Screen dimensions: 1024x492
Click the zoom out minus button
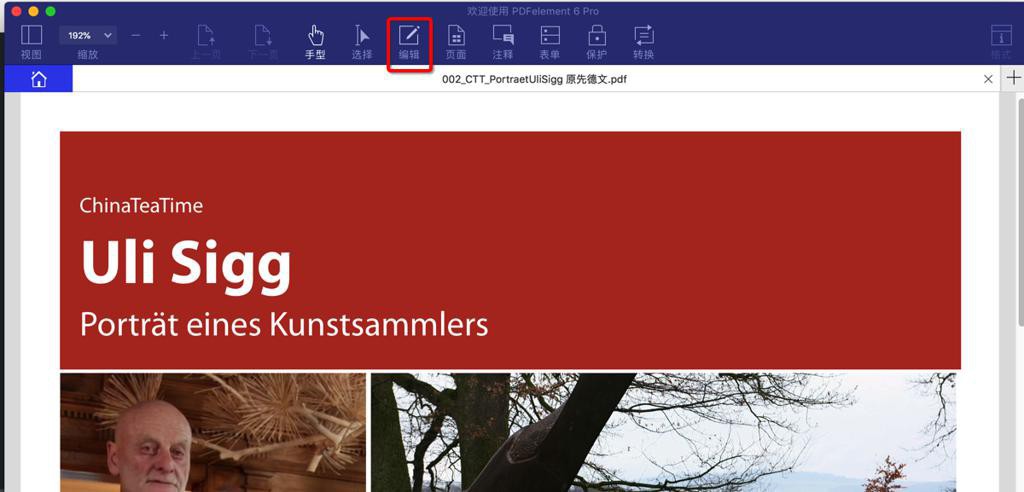[136, 35]
